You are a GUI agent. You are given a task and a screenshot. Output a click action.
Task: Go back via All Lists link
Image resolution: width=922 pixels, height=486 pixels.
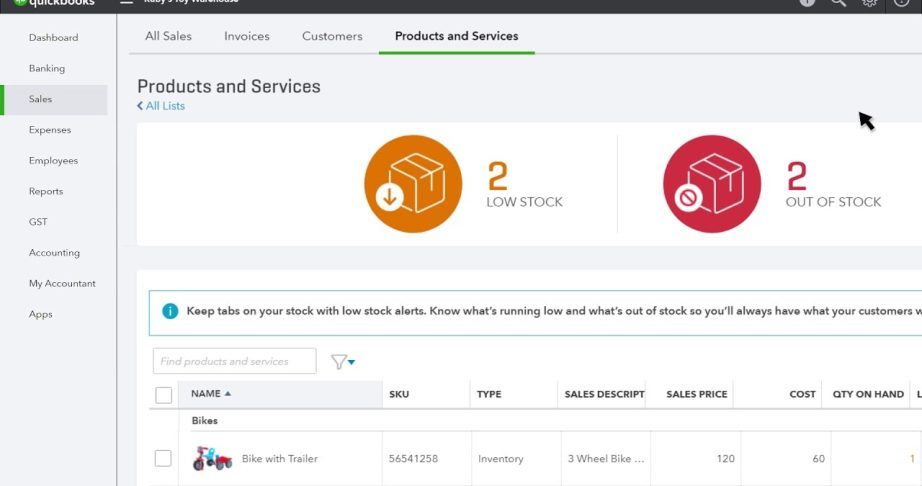point(161,106)
